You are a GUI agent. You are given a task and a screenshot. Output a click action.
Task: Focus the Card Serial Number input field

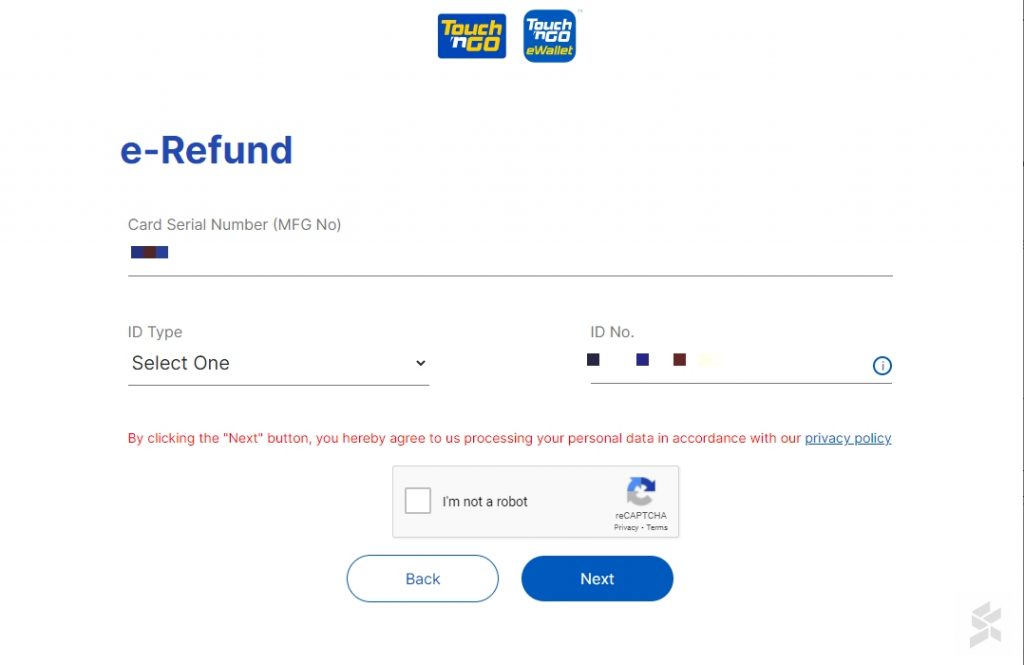(510, 254)
